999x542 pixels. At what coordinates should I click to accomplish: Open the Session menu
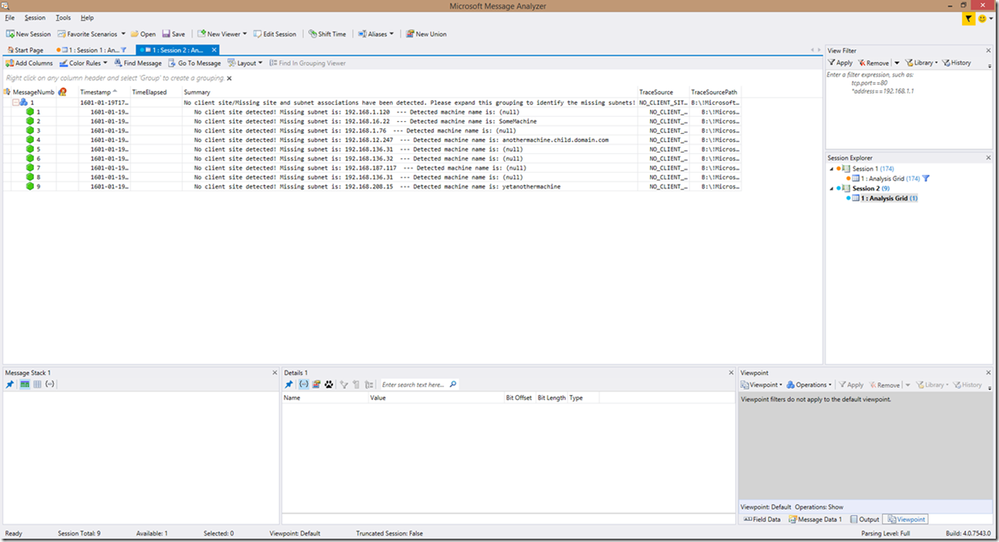(x=35, y=18)
